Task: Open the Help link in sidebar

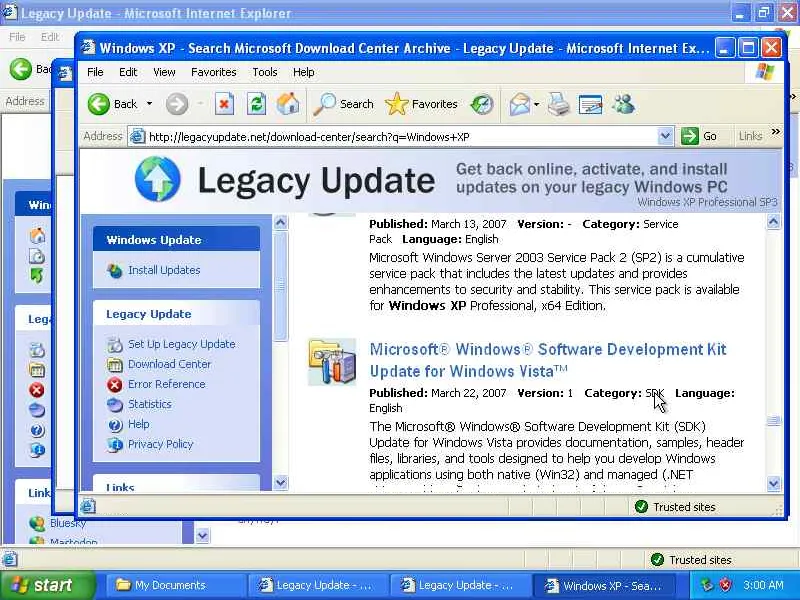Action: click(x=138, y=424)
